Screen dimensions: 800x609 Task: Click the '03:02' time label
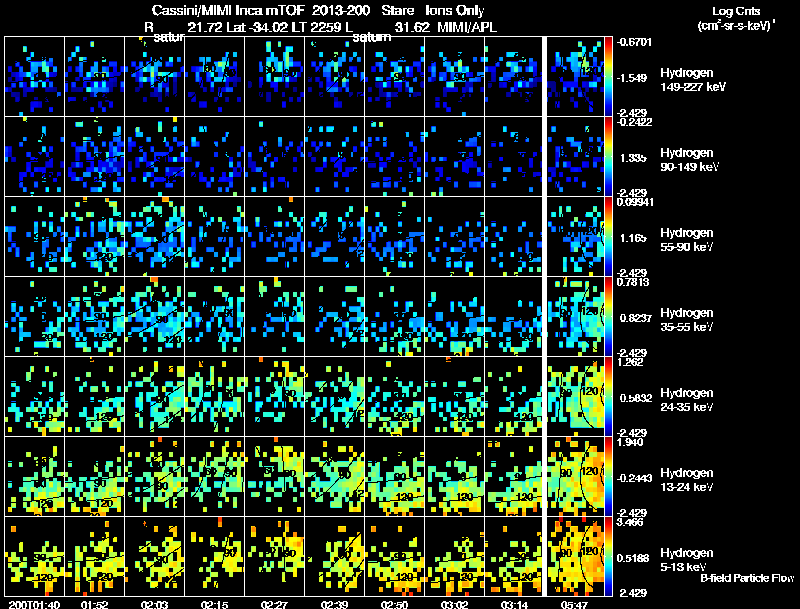pos(454,604)
